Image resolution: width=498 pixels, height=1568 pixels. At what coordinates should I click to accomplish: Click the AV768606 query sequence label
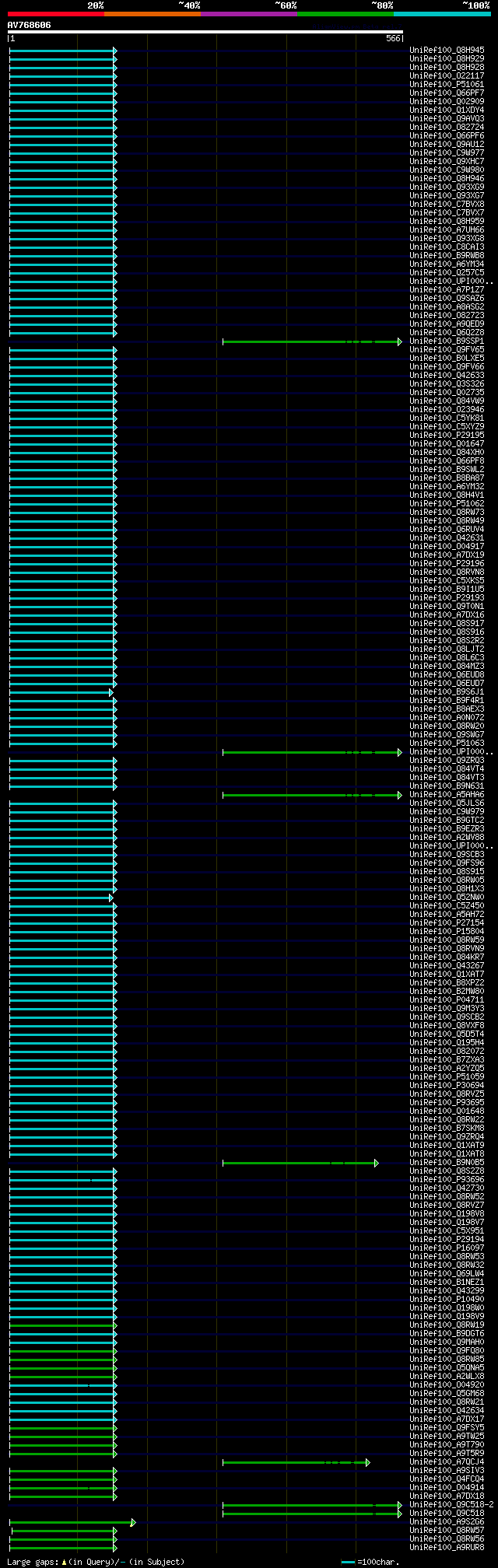[30, 25]
